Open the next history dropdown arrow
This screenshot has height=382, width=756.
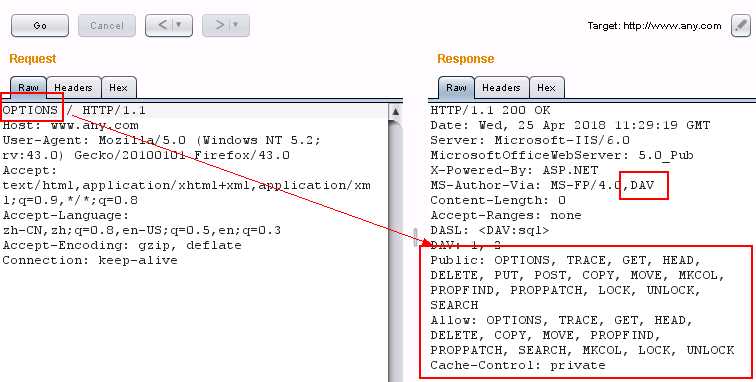236,25
